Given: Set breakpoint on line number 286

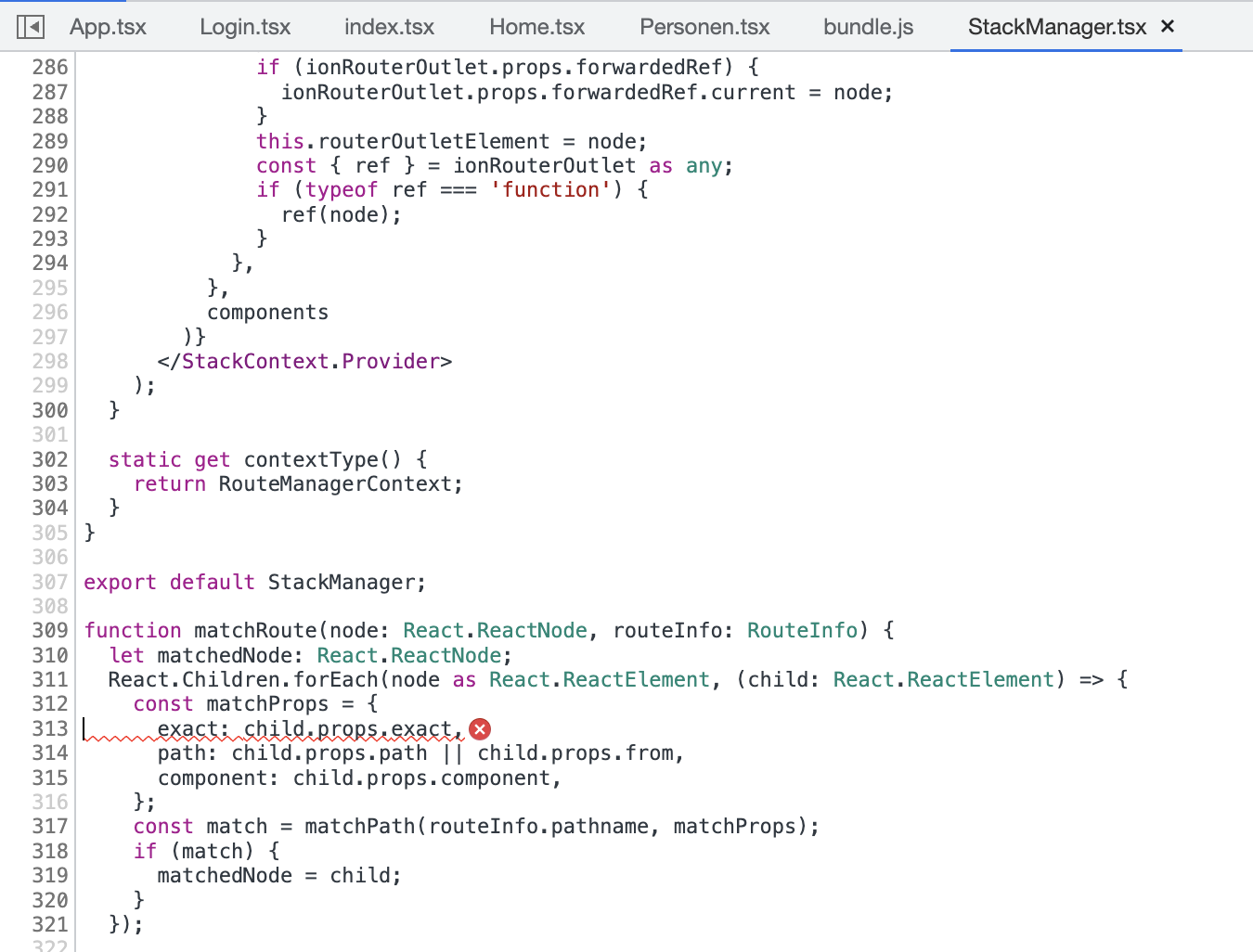Looking at the screenshot, I should [50, 67].
